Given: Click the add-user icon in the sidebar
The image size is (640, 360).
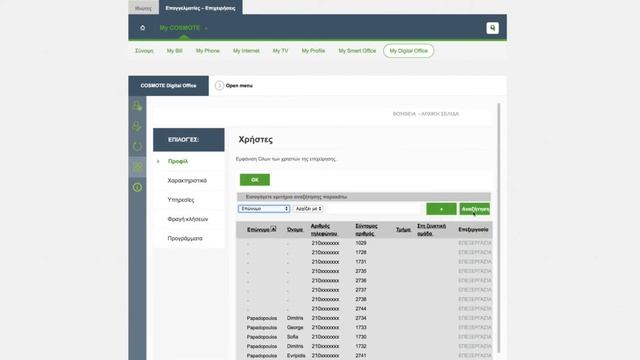Looking at the screenshot, I should coord(137,106).
